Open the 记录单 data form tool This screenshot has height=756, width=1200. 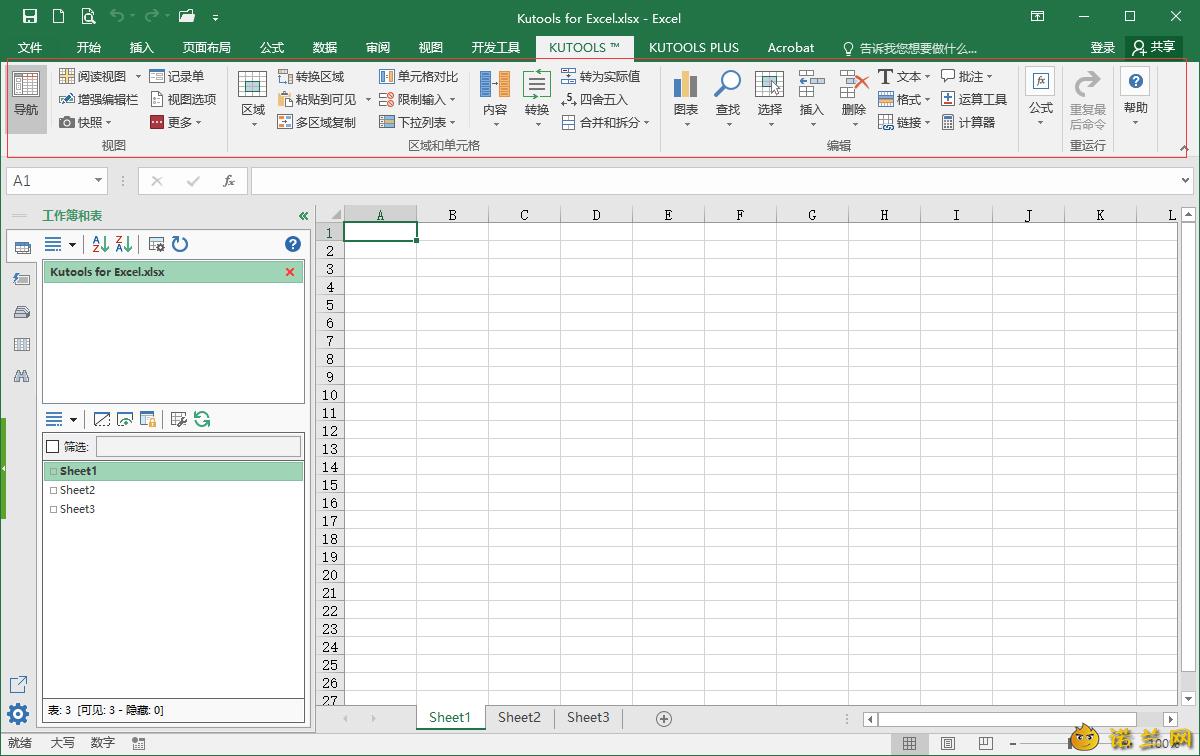pyautogui.click(x=176, y=76)
